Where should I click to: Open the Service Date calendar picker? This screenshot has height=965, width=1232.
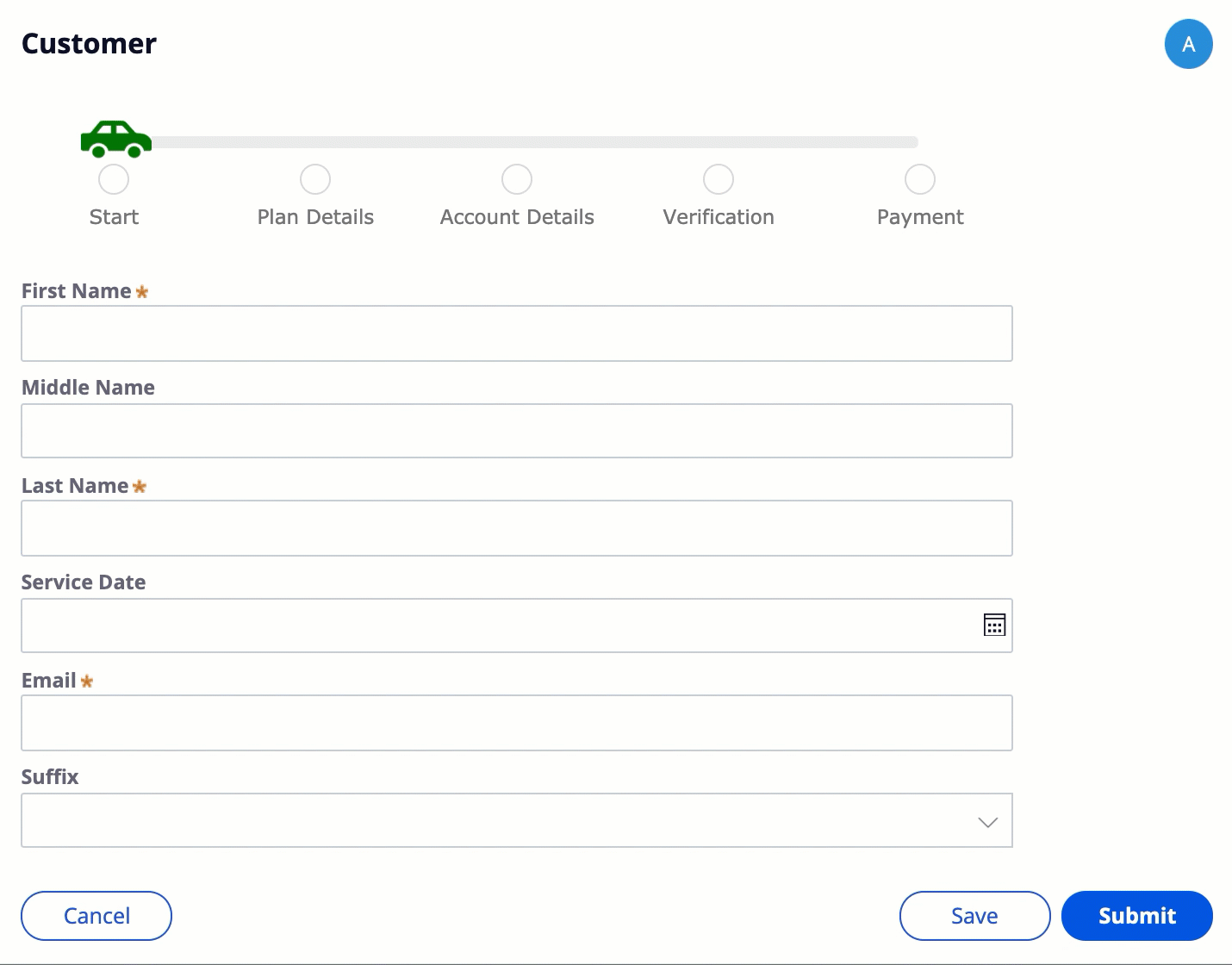click(x=994, y=626)
